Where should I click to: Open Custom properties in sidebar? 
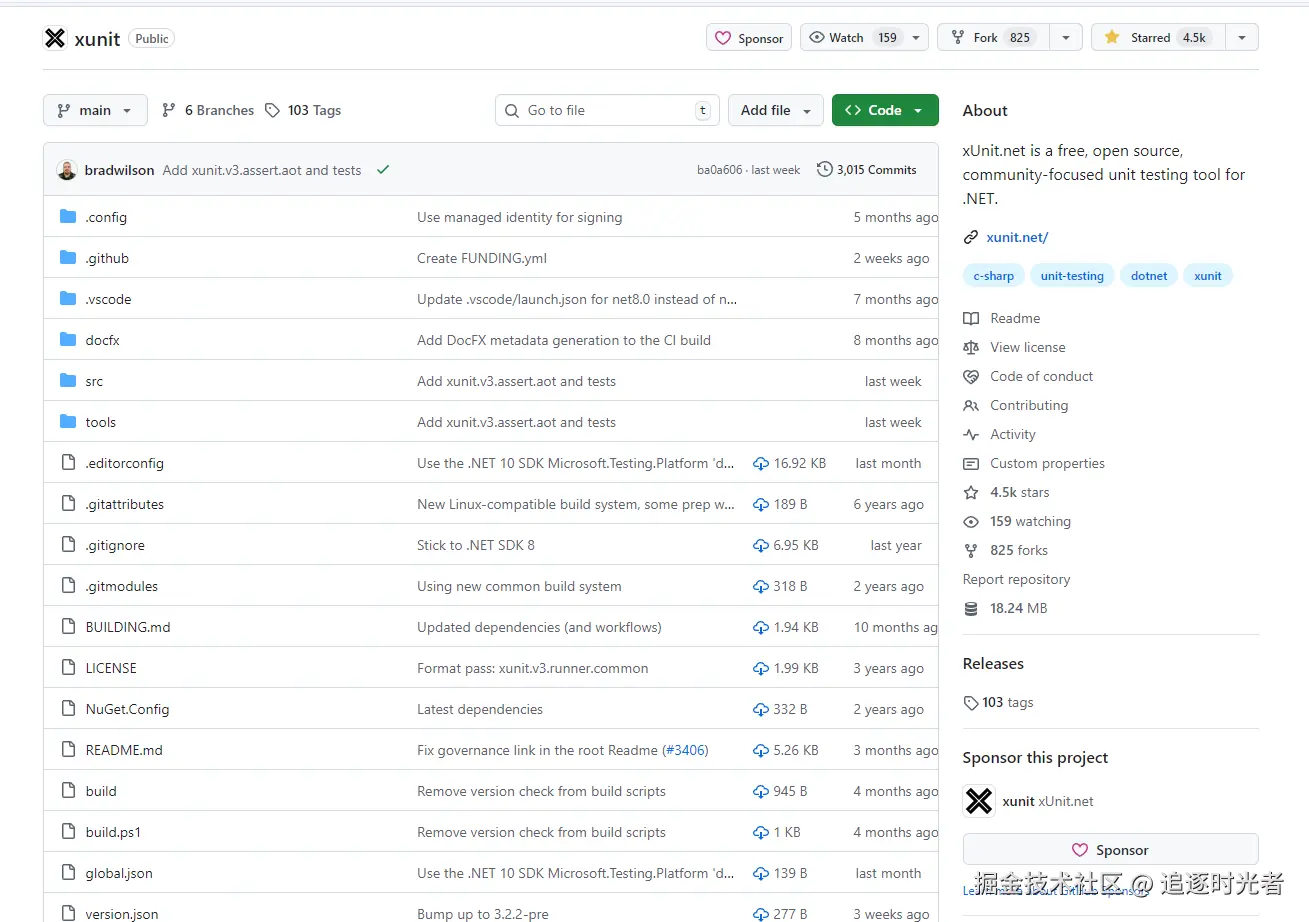pos(1034,463)
